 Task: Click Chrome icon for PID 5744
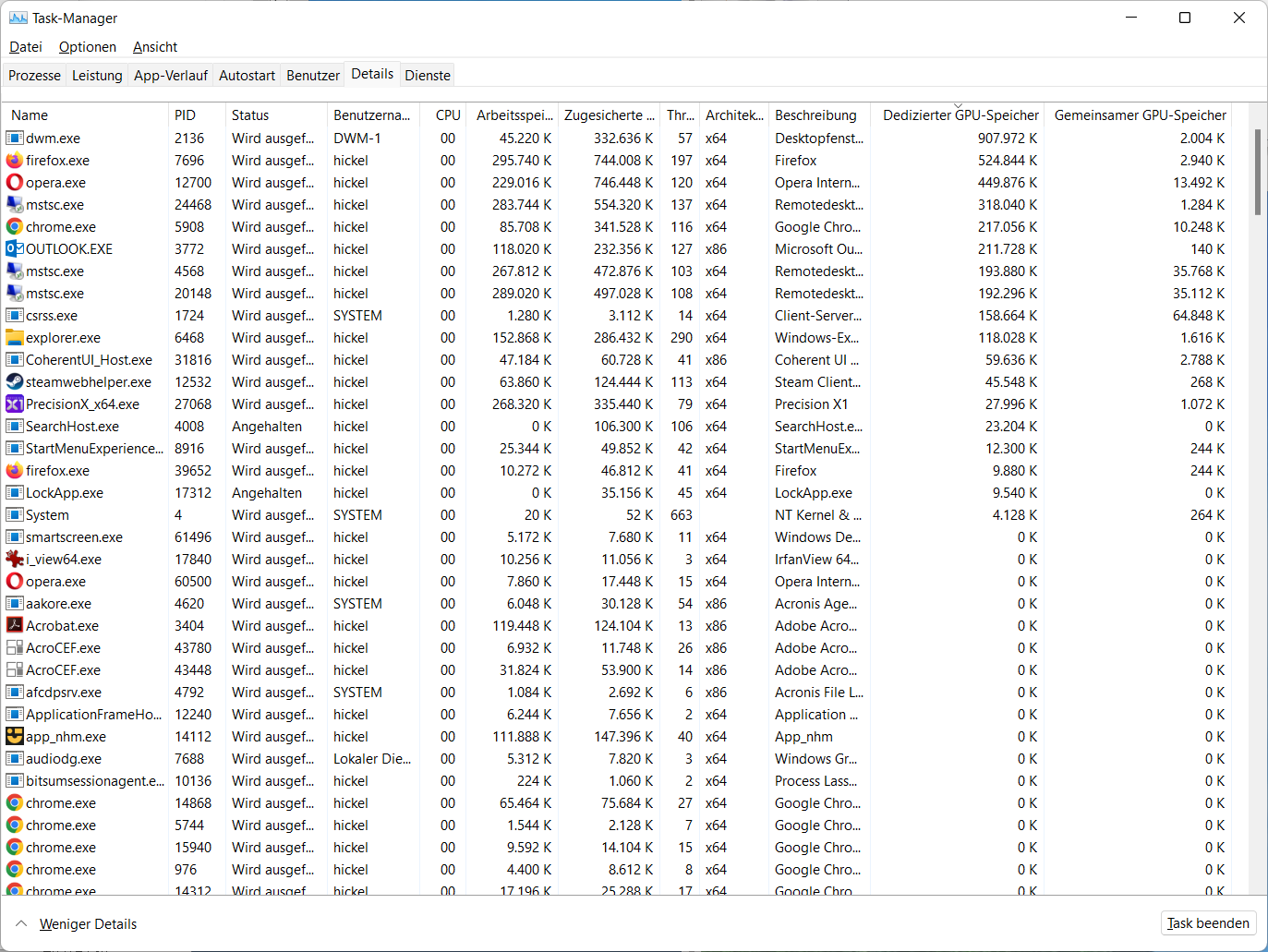click(x=15, y=825)
